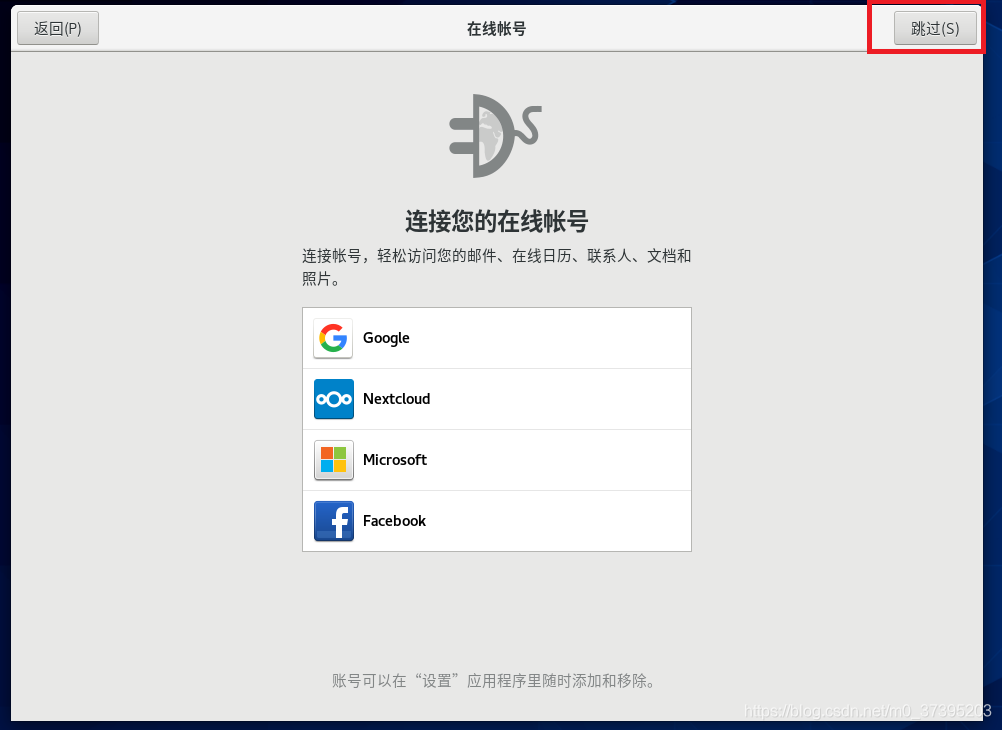This screenshot has width=1002, height=730.
Task: Click the online accounts plug icon
Action: click(495, 136)
